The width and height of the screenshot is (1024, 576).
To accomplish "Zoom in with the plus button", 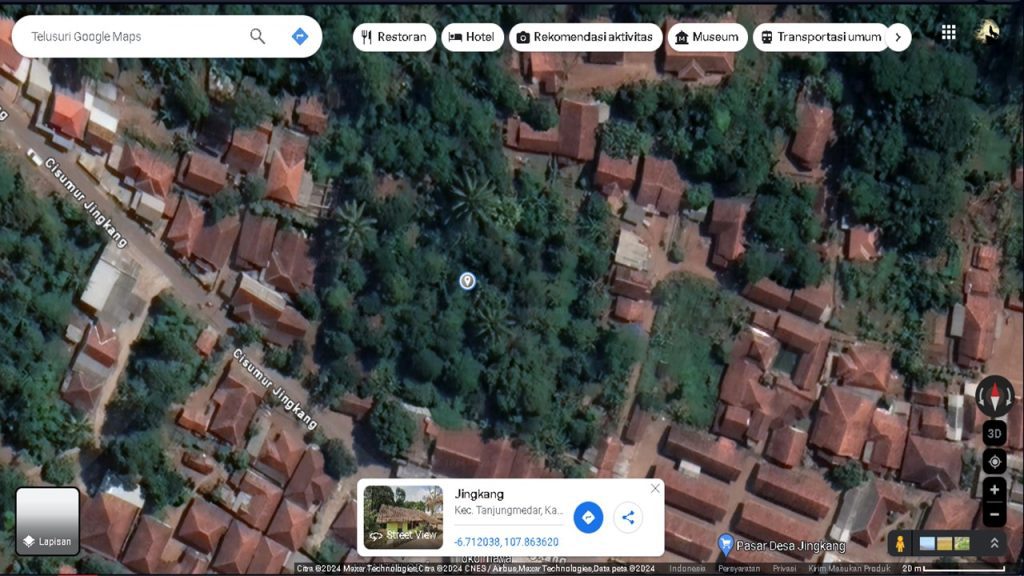I will coord(994,490).
